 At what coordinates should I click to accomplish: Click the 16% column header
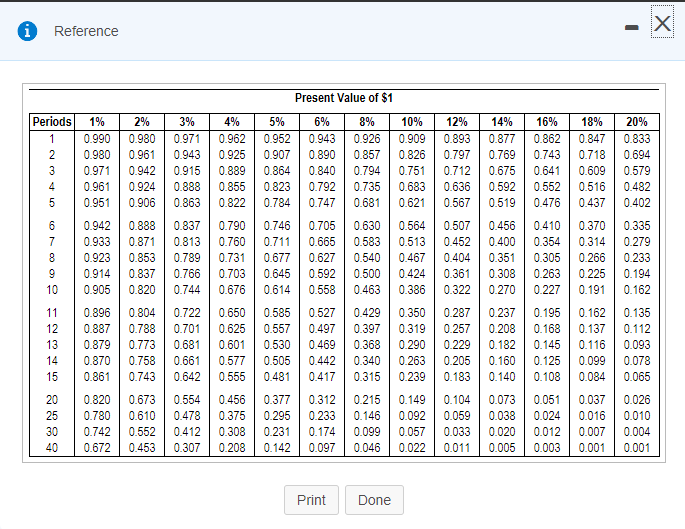click(547, 121)
